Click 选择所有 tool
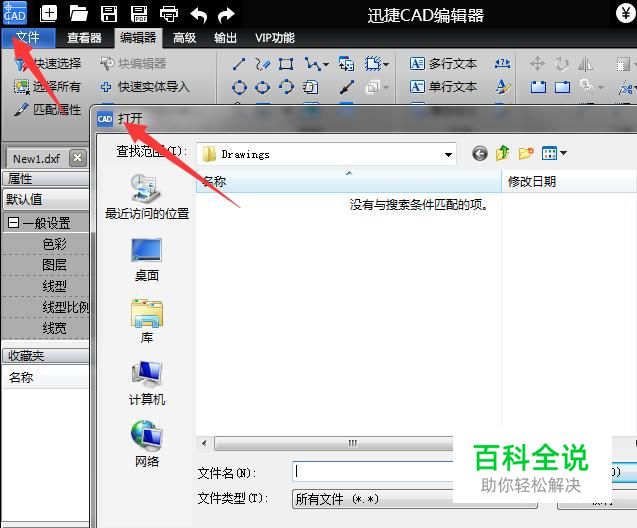The height and width of the screenshot is (528, 637). pos(48,87)
